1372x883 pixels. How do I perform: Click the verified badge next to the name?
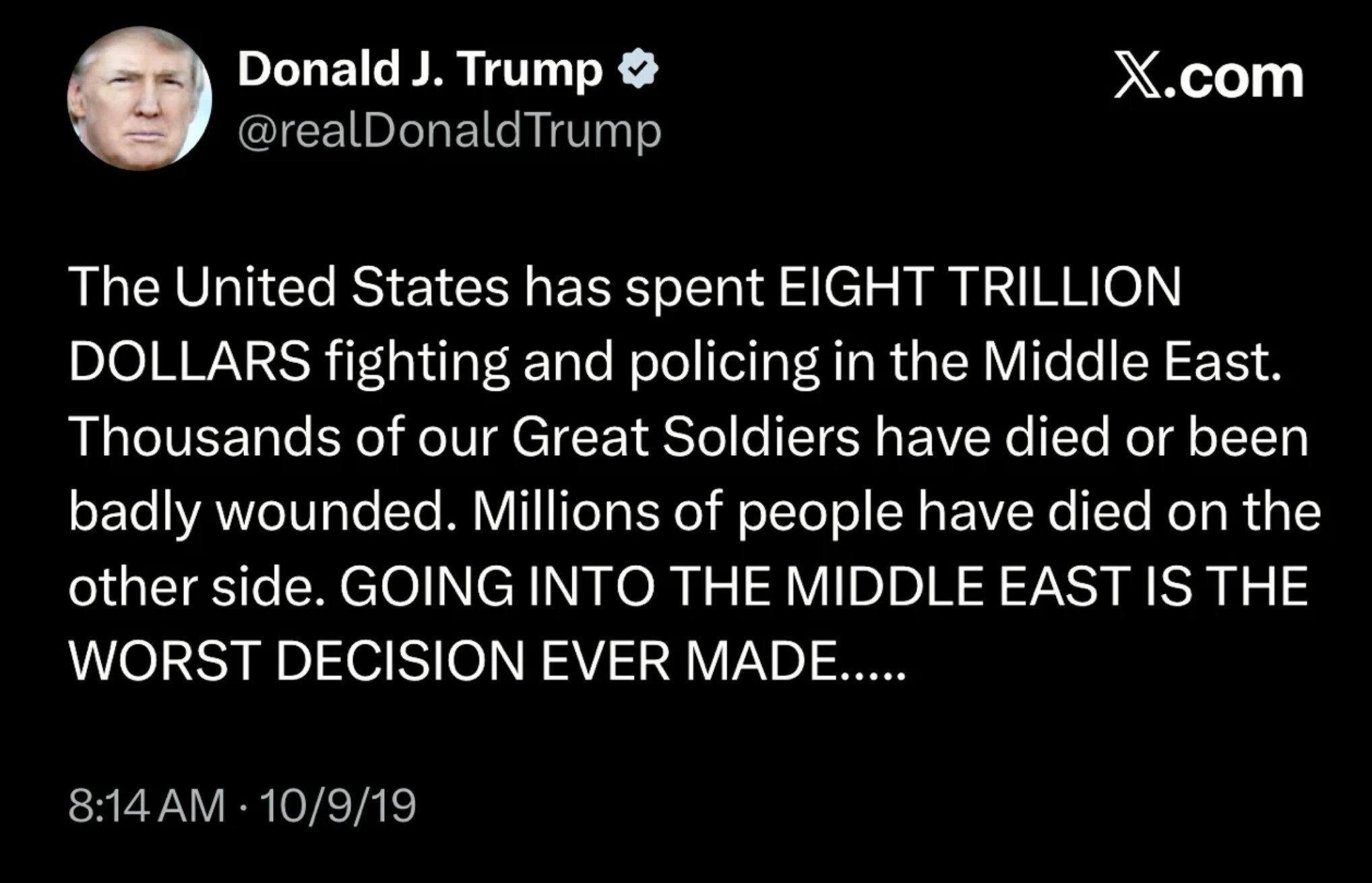637,69
